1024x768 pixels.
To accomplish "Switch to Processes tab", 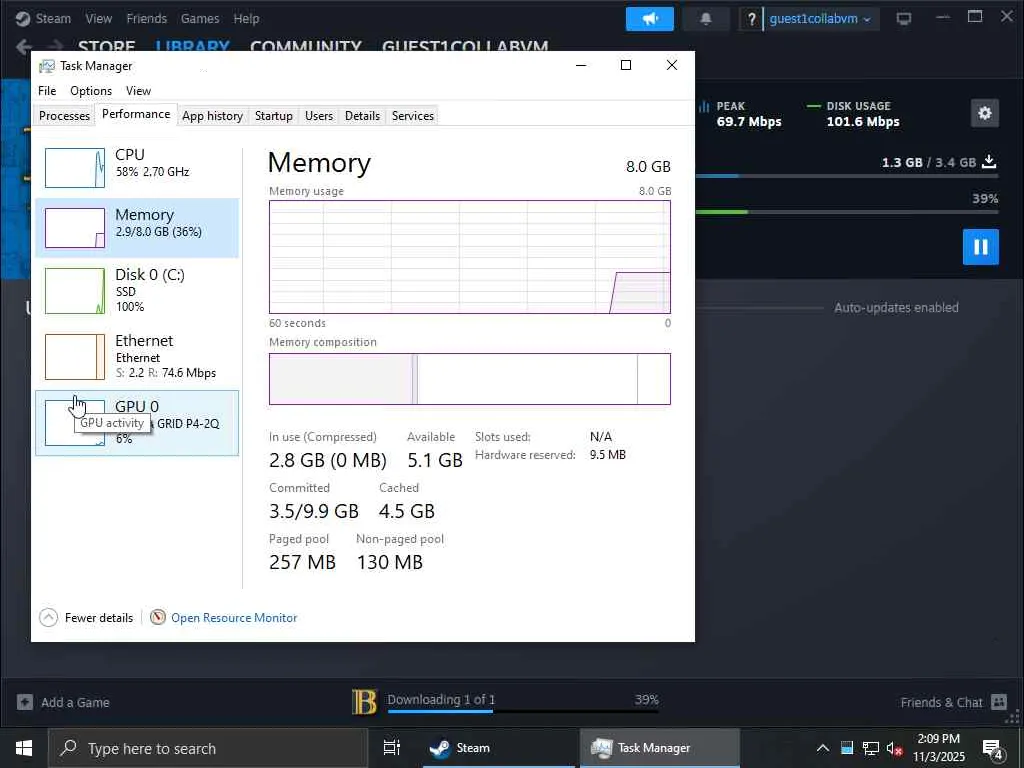I will point(65,116).
